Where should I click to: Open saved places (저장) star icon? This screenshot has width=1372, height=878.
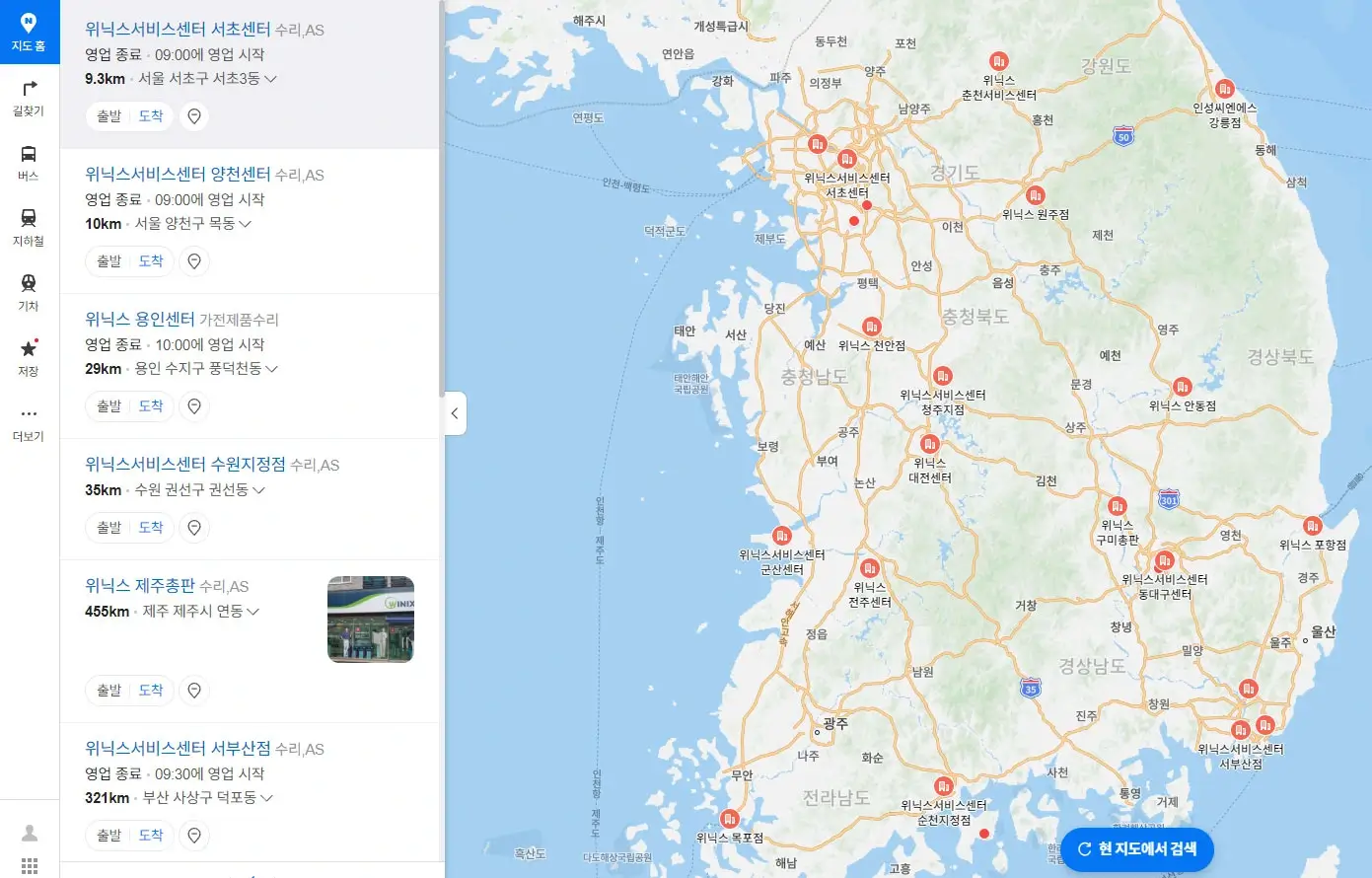[29, 358]
